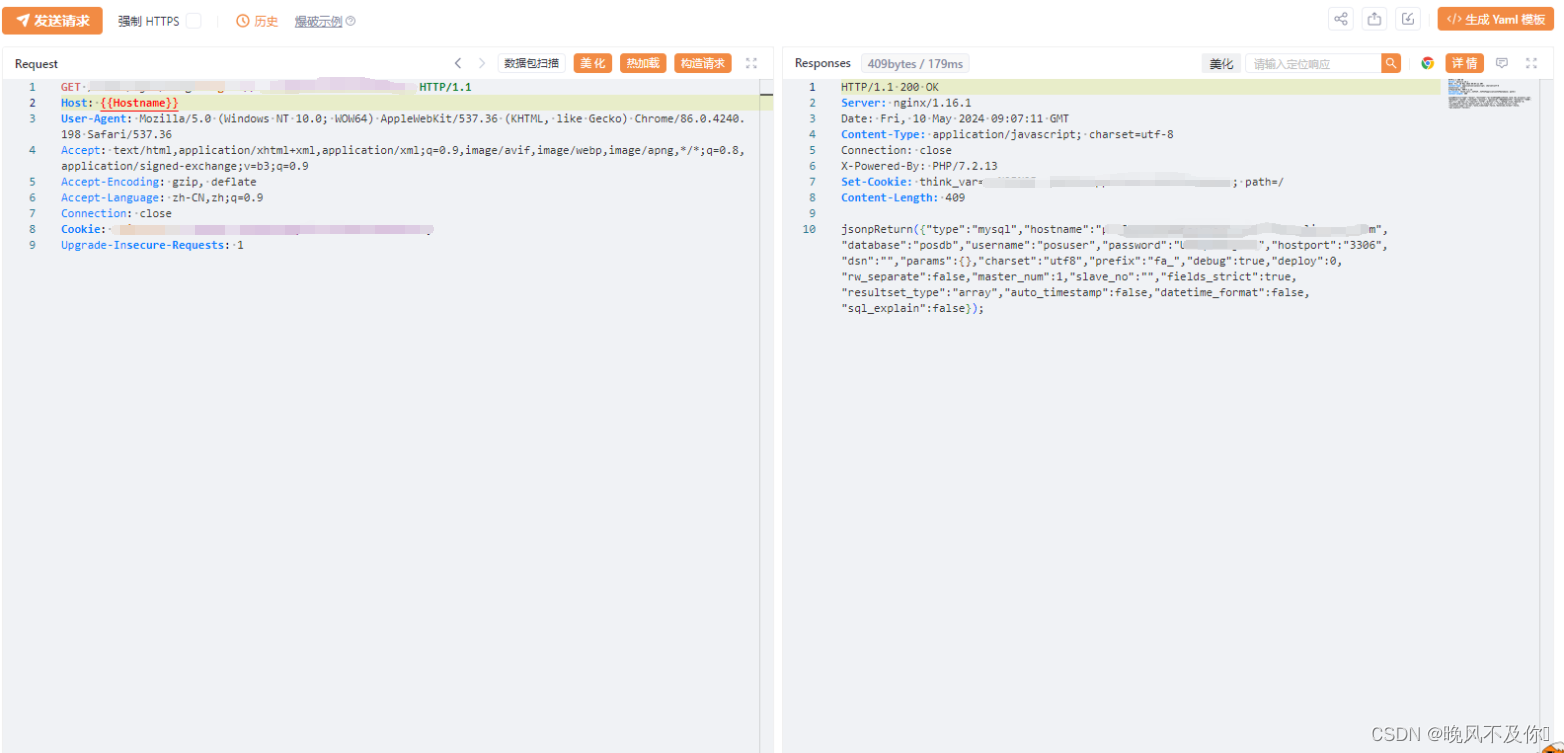The height and width of the screenshot is (753, 1564).
Task: Click Upgrade-Insecure-Requests header line
Action: click(152, 245)
